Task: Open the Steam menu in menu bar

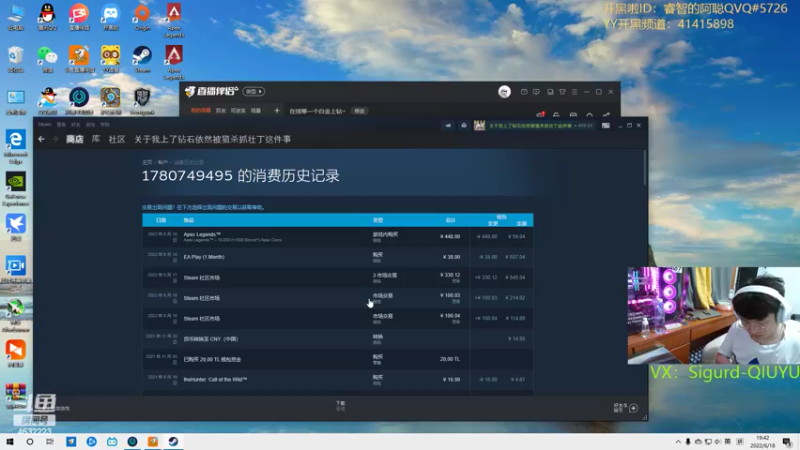Action: pos(44,124)
